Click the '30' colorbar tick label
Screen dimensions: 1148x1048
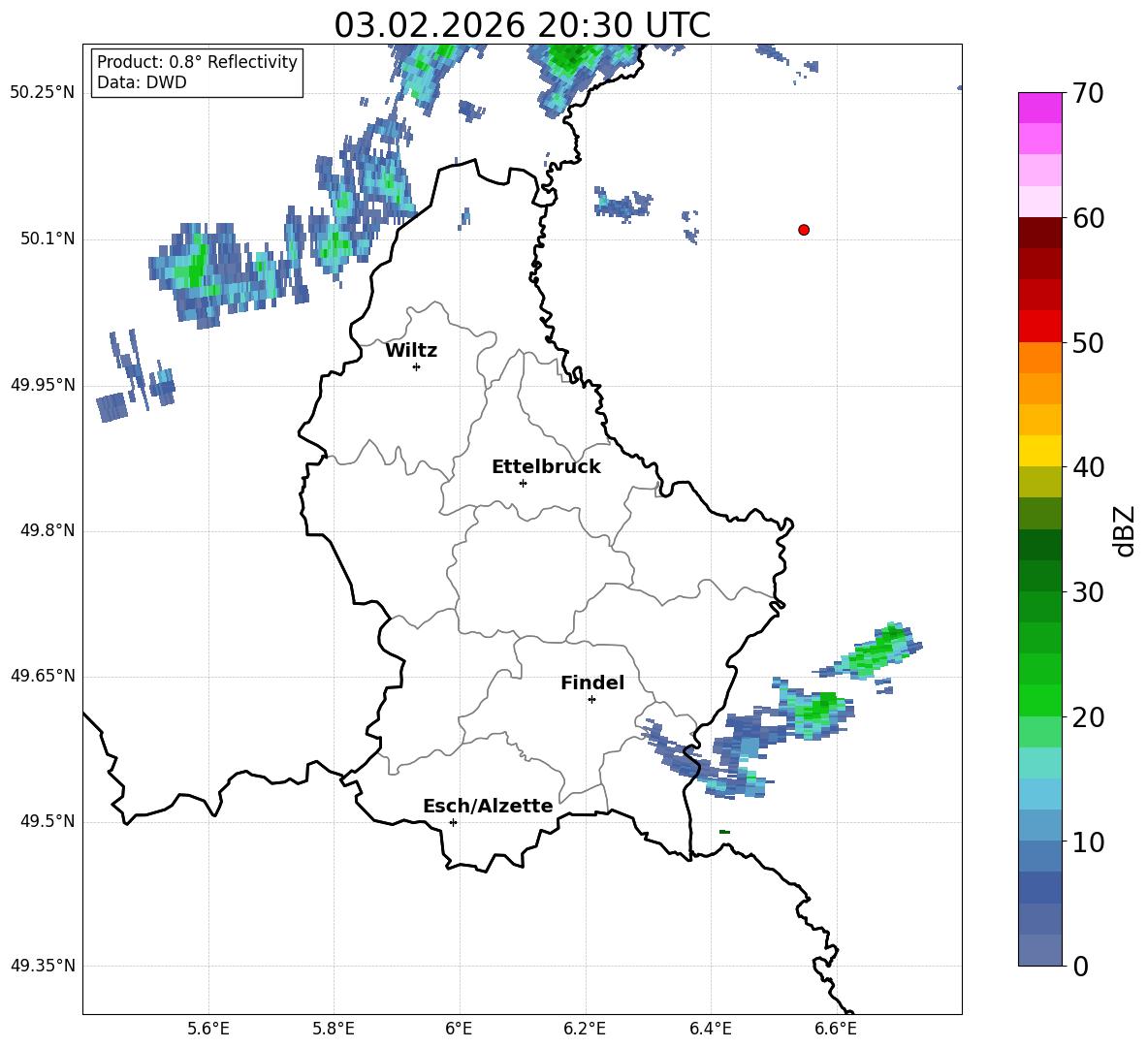1088,592
